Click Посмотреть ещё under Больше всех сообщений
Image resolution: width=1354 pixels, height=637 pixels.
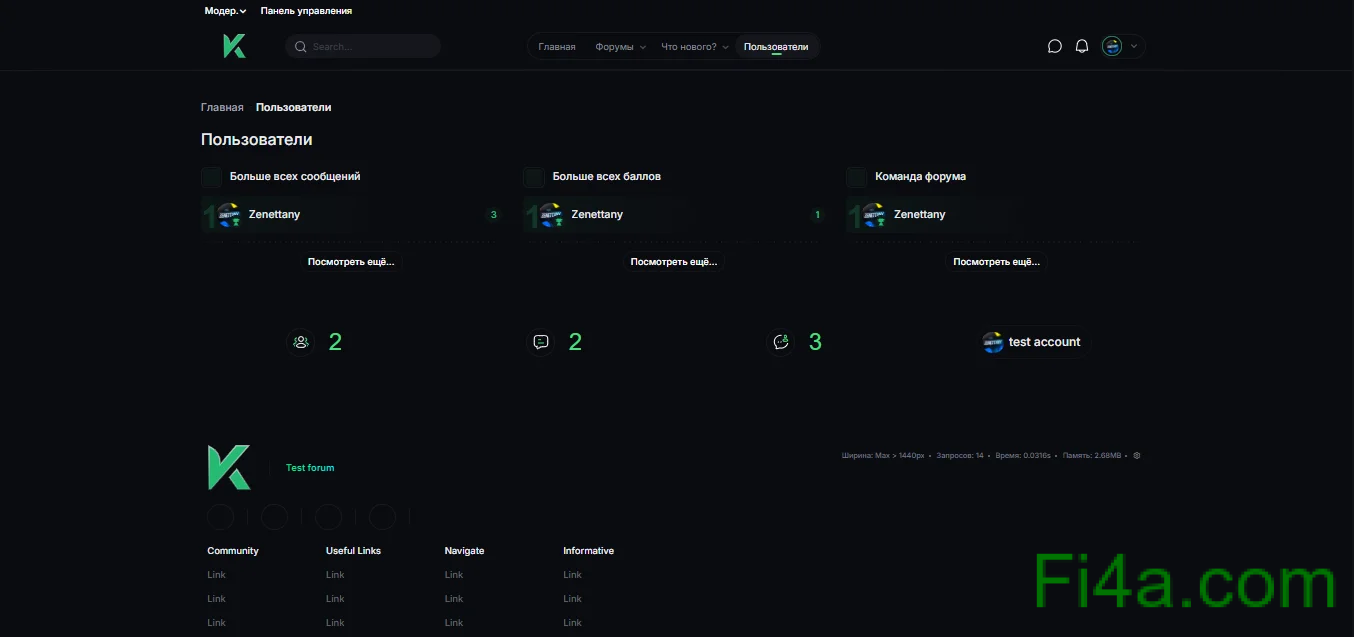click(351, 262)
